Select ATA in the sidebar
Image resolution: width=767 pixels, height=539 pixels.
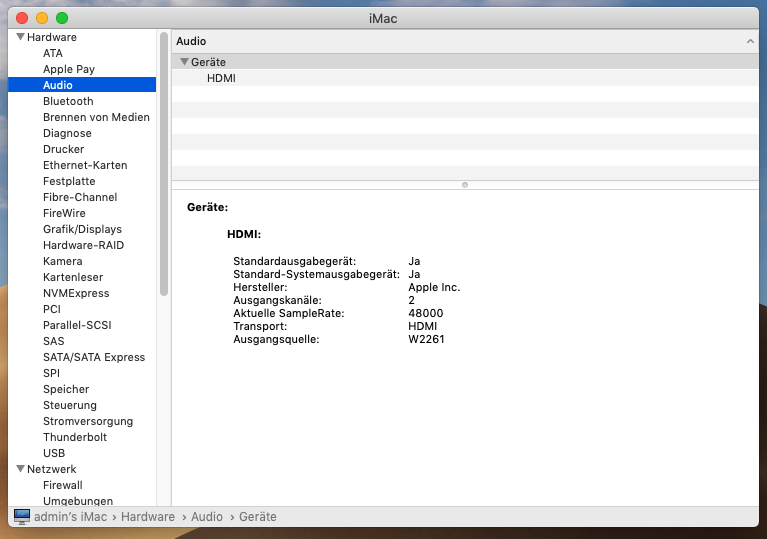click(53, 53)
